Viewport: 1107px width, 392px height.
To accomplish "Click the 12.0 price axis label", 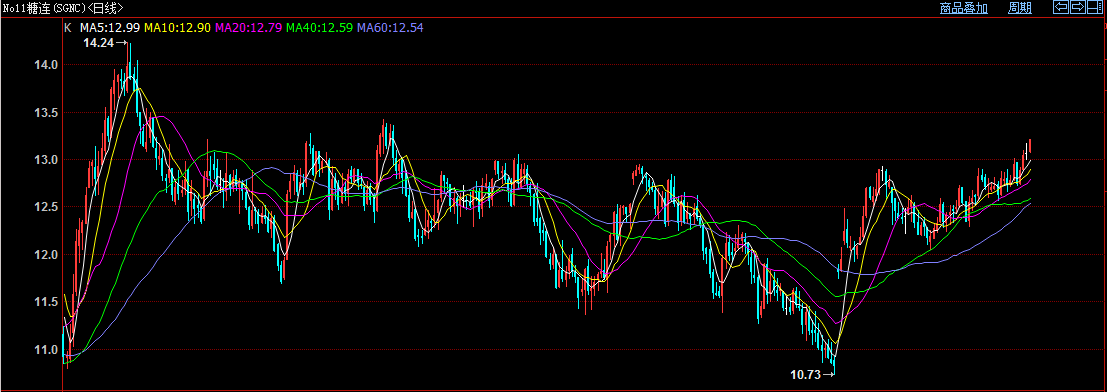I will click(x=47, y=254).
